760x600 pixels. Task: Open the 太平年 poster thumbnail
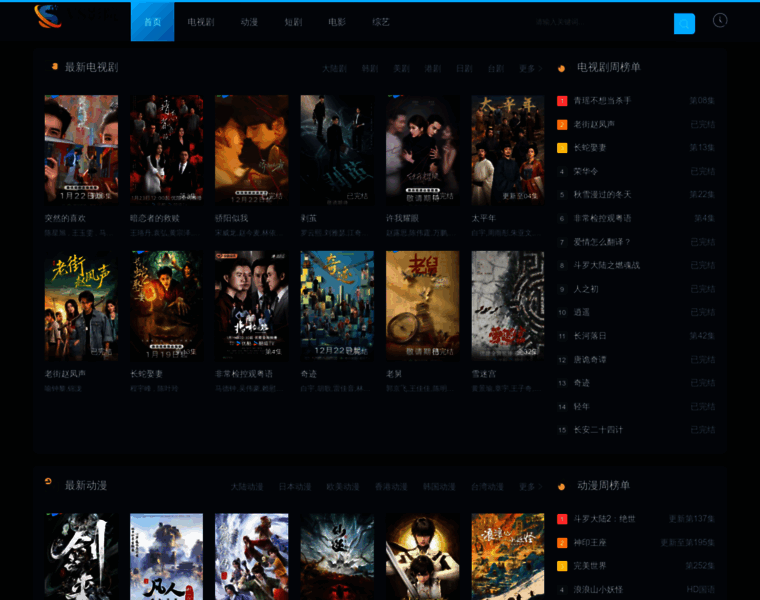[508, 149]
